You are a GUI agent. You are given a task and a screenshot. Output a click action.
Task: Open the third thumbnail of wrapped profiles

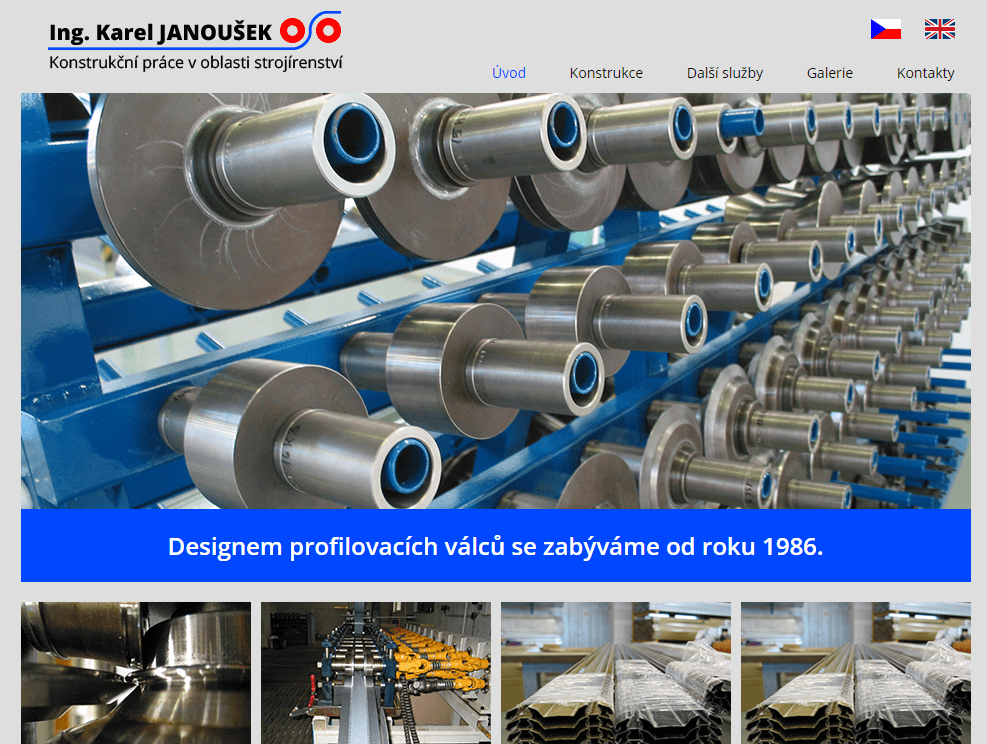coord(616,673)
